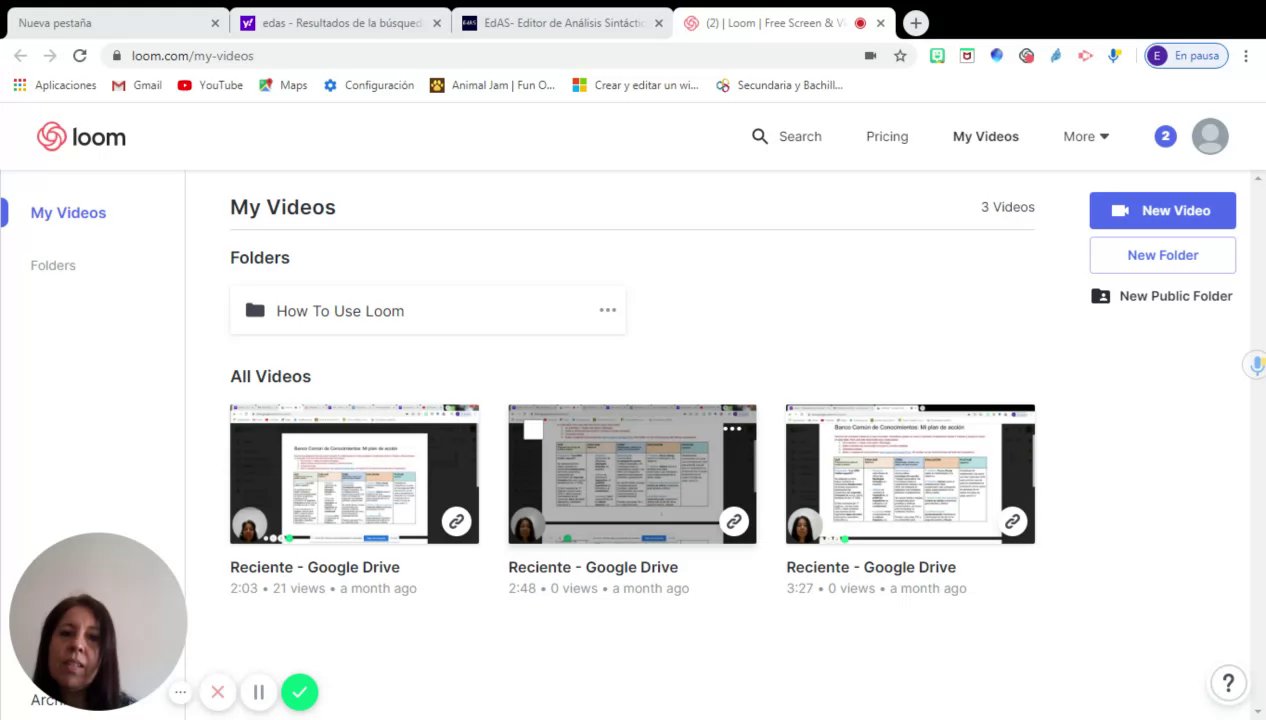Viewport: 1266px width, 720px height.
Task: Open a new Chrome tab with plus
Action: click(916, 23)
